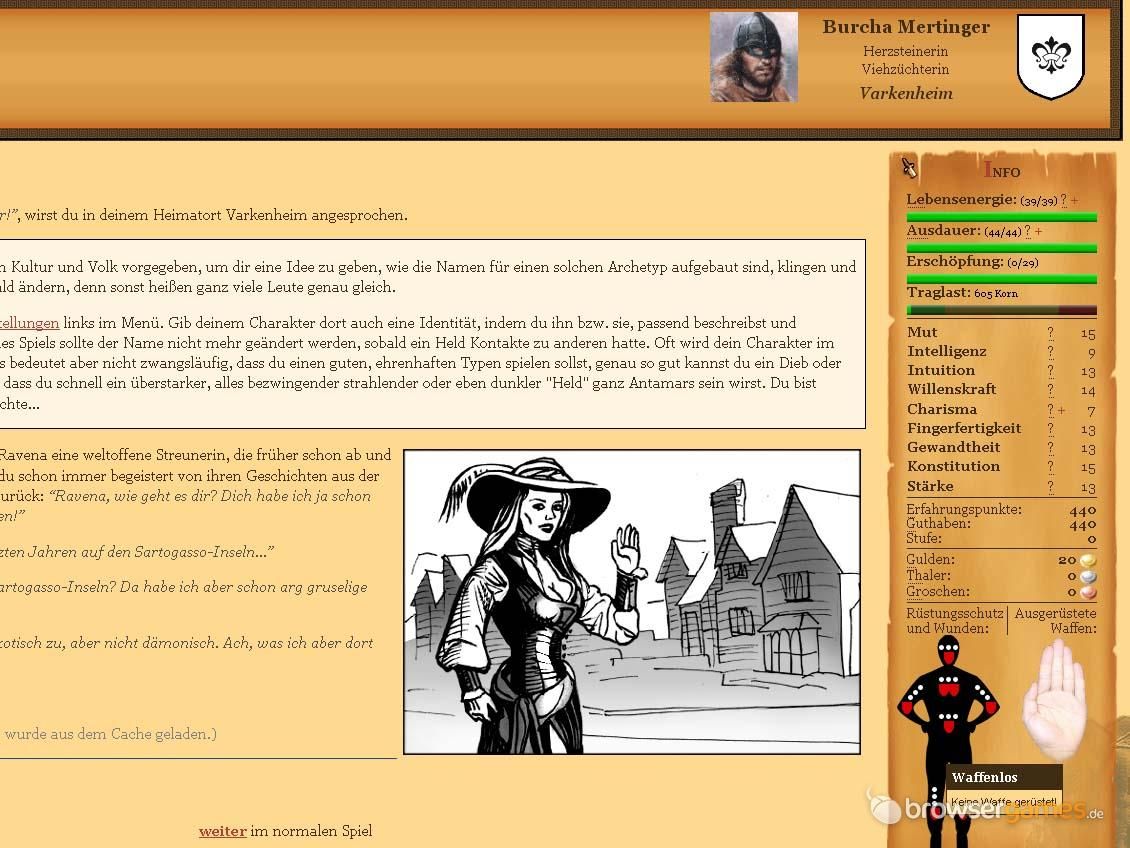Click the Ausdauer label

(x=943, y=231)
